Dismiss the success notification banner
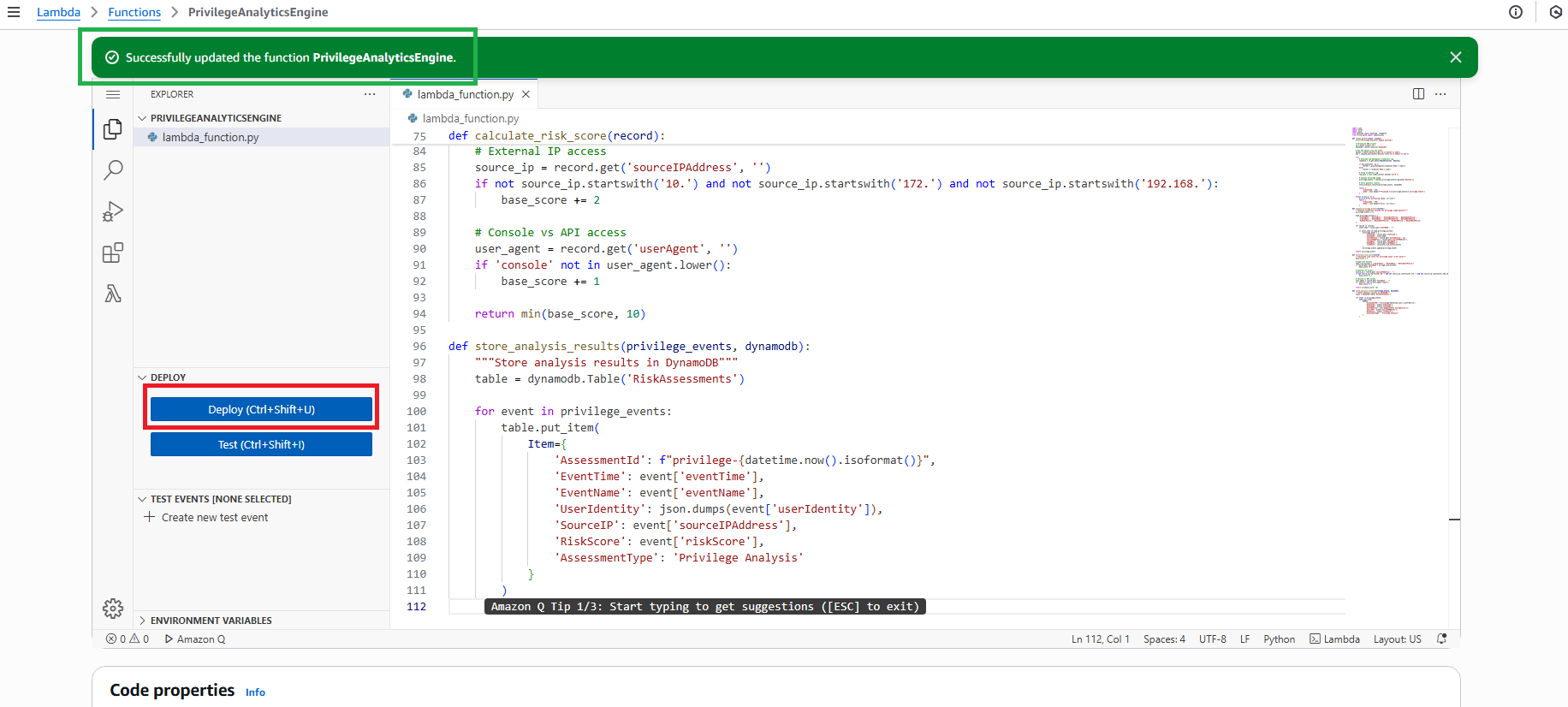 (x=1456, y=57)
